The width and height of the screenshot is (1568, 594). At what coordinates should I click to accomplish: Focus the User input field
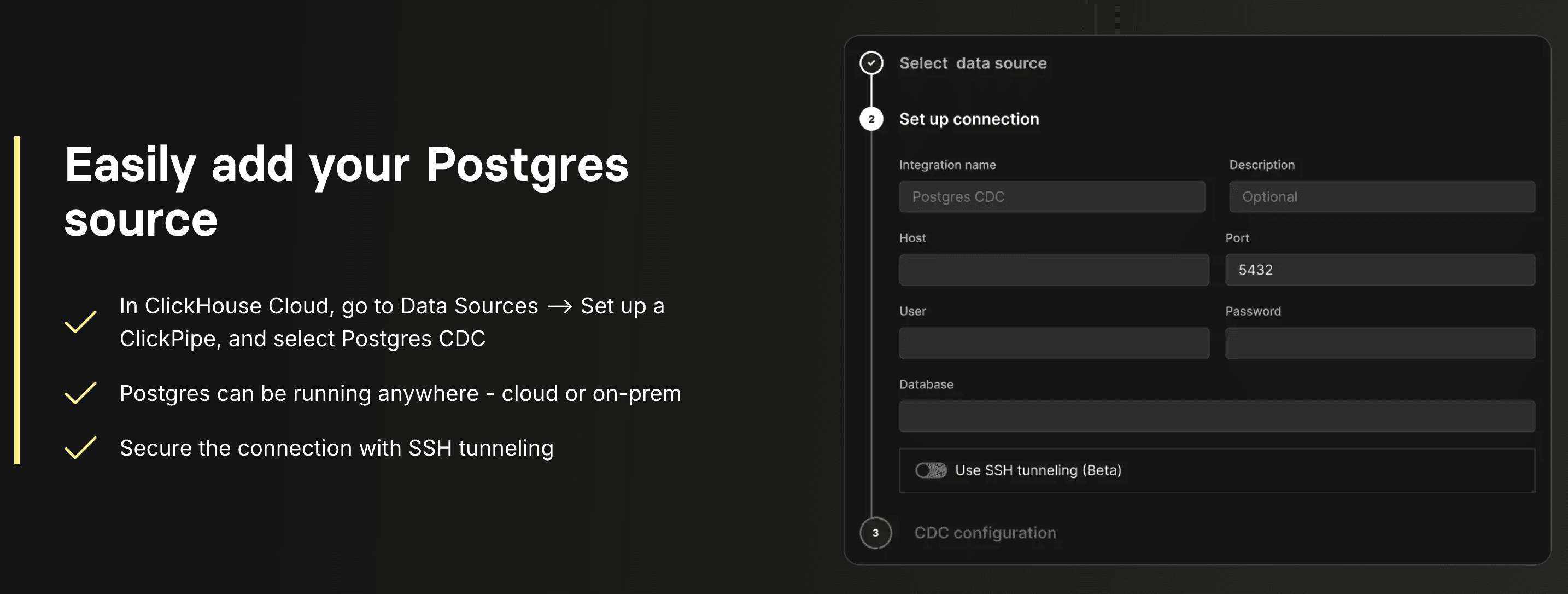coord(1054,343)
